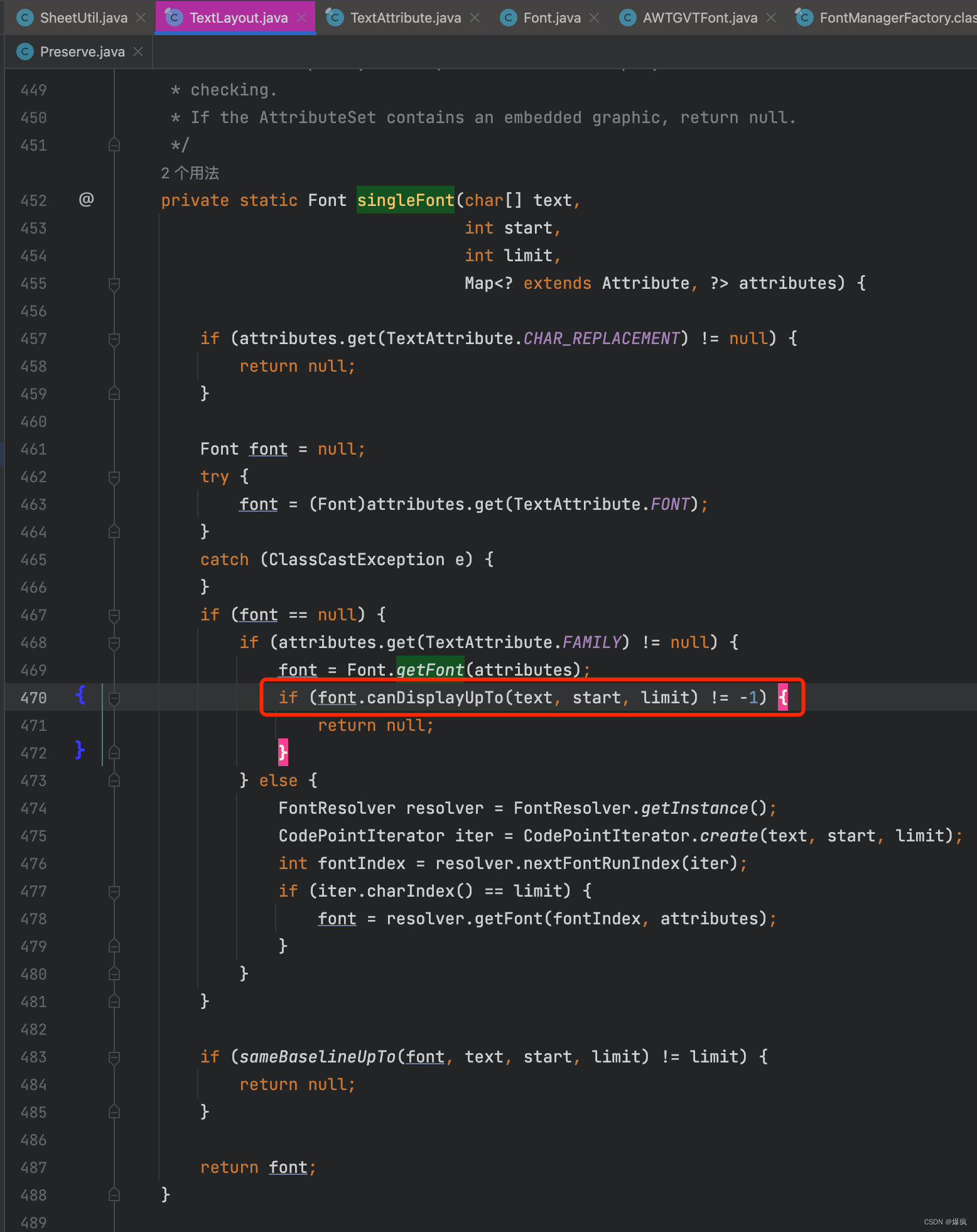Click line number 487 in the gutter

(34, 1167)
